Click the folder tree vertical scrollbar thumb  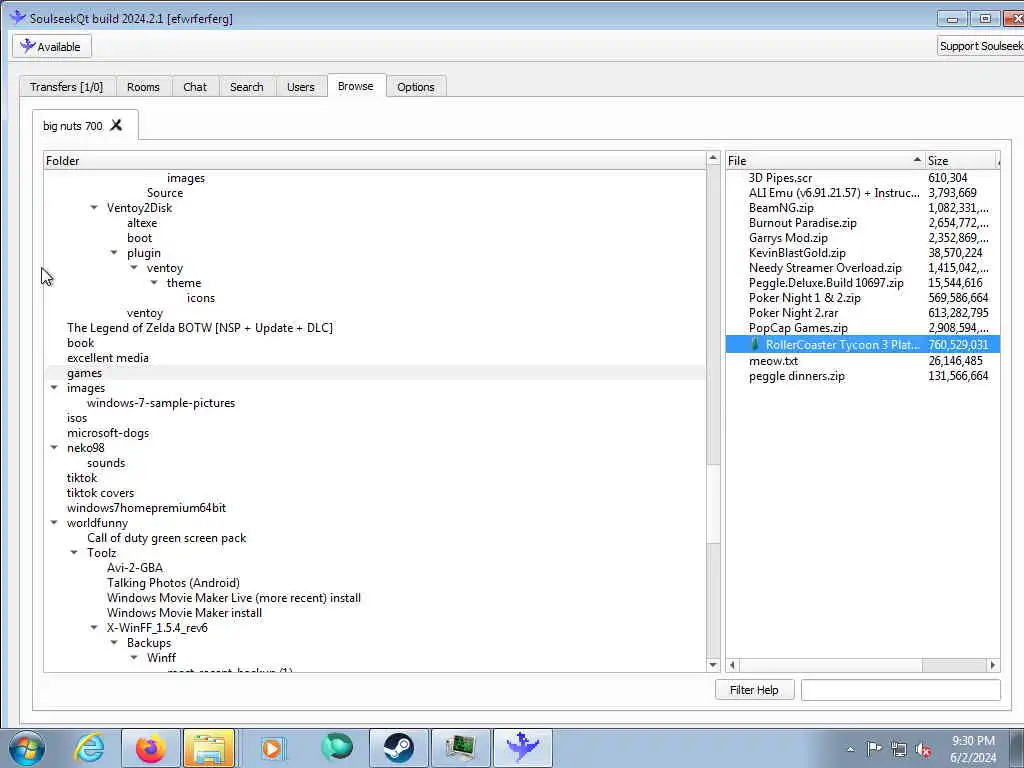(x=713, y=504)
